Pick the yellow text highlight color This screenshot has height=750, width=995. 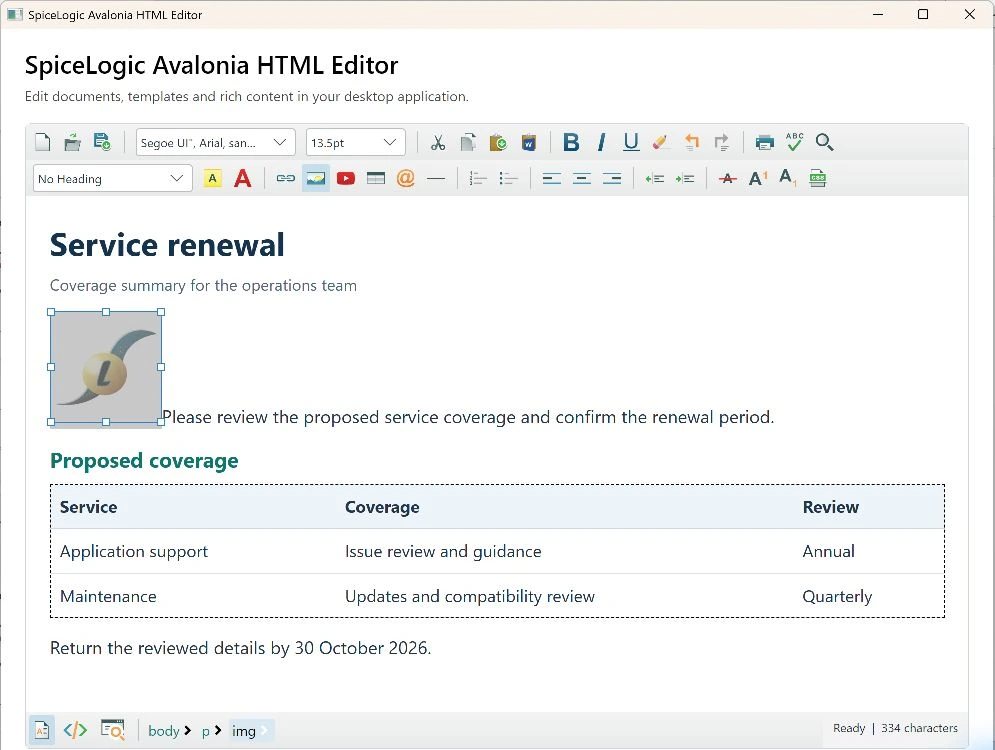click(213, 178)
